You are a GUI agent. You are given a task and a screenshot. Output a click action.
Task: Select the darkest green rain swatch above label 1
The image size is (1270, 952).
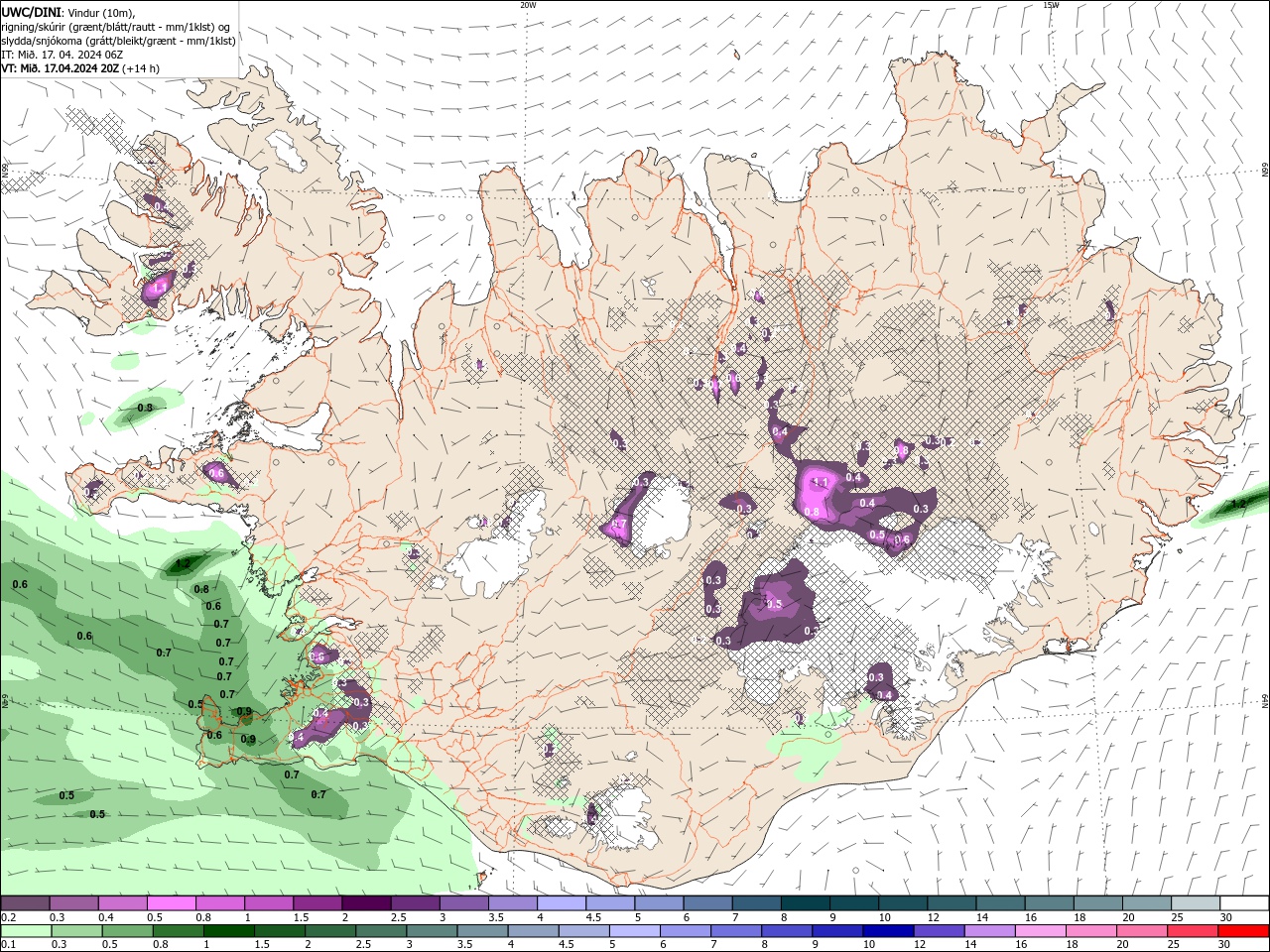point(229,931)
